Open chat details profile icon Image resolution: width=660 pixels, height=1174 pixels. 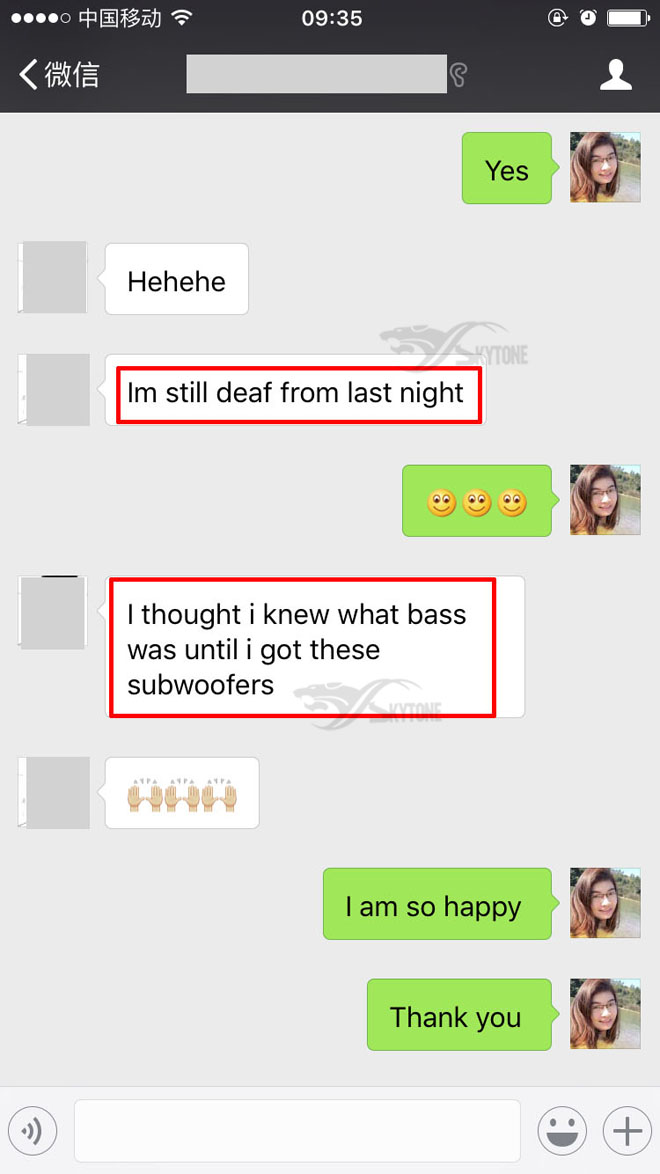(x=616, y=74)
